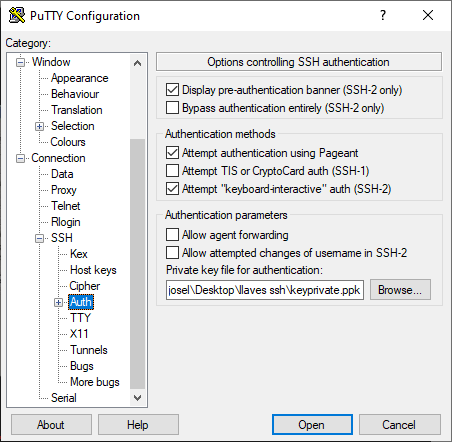Click Browse to choose key file
The height and width of the screenshot is (442, 452).
tap(400, 290)
